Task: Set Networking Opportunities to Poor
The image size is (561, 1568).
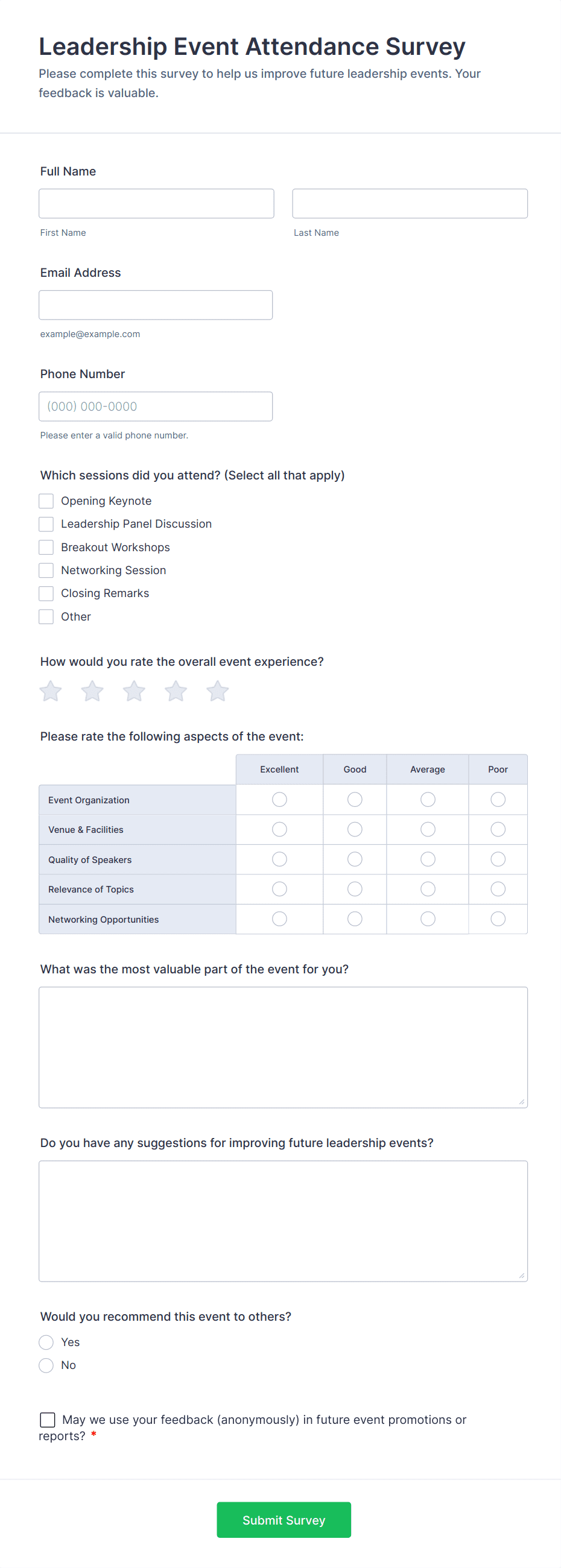Action: [x=498, y=918]
